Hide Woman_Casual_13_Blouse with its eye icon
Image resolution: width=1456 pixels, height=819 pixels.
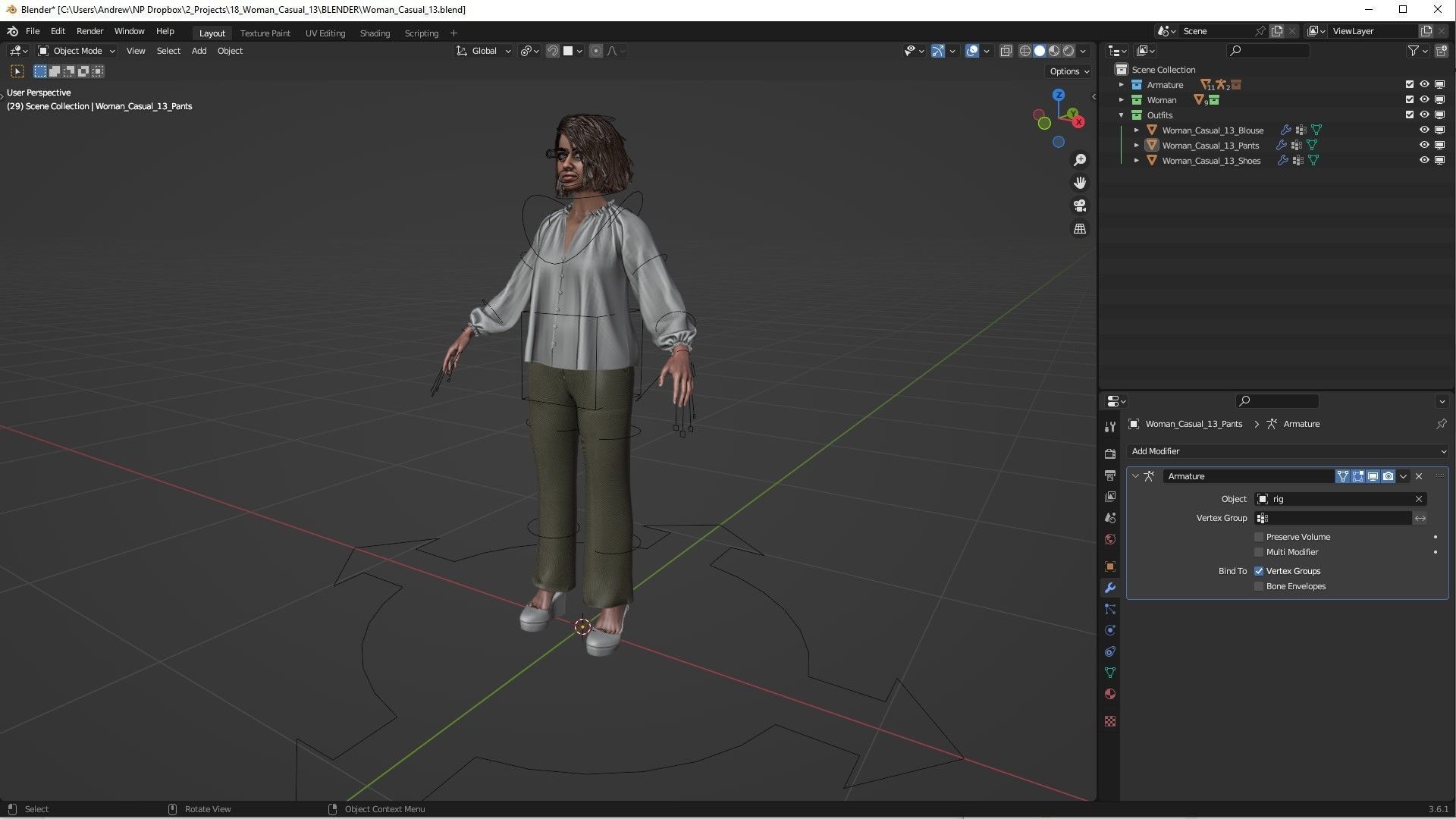coord(1424,130)
